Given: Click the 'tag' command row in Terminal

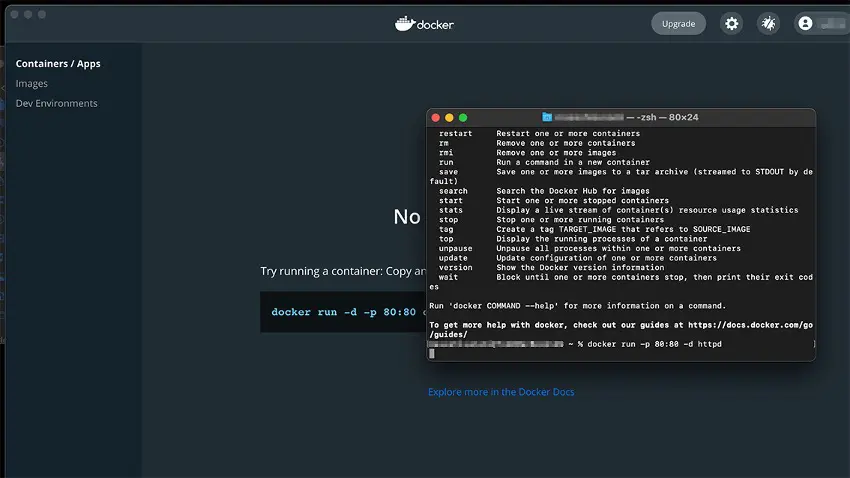Looking at the screenshot, I should 594,229.
